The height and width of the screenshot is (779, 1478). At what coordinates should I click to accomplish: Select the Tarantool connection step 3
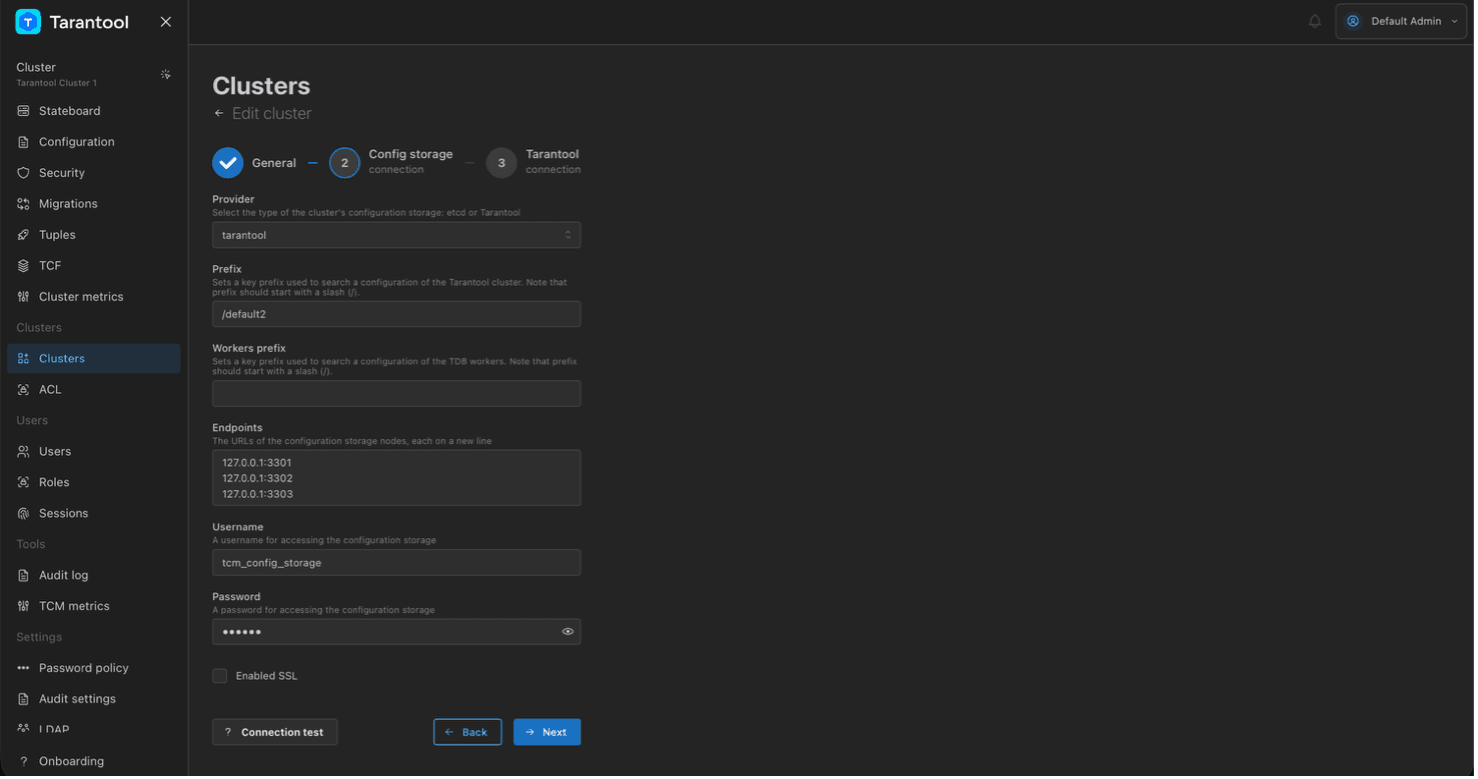tap(534, 162)
